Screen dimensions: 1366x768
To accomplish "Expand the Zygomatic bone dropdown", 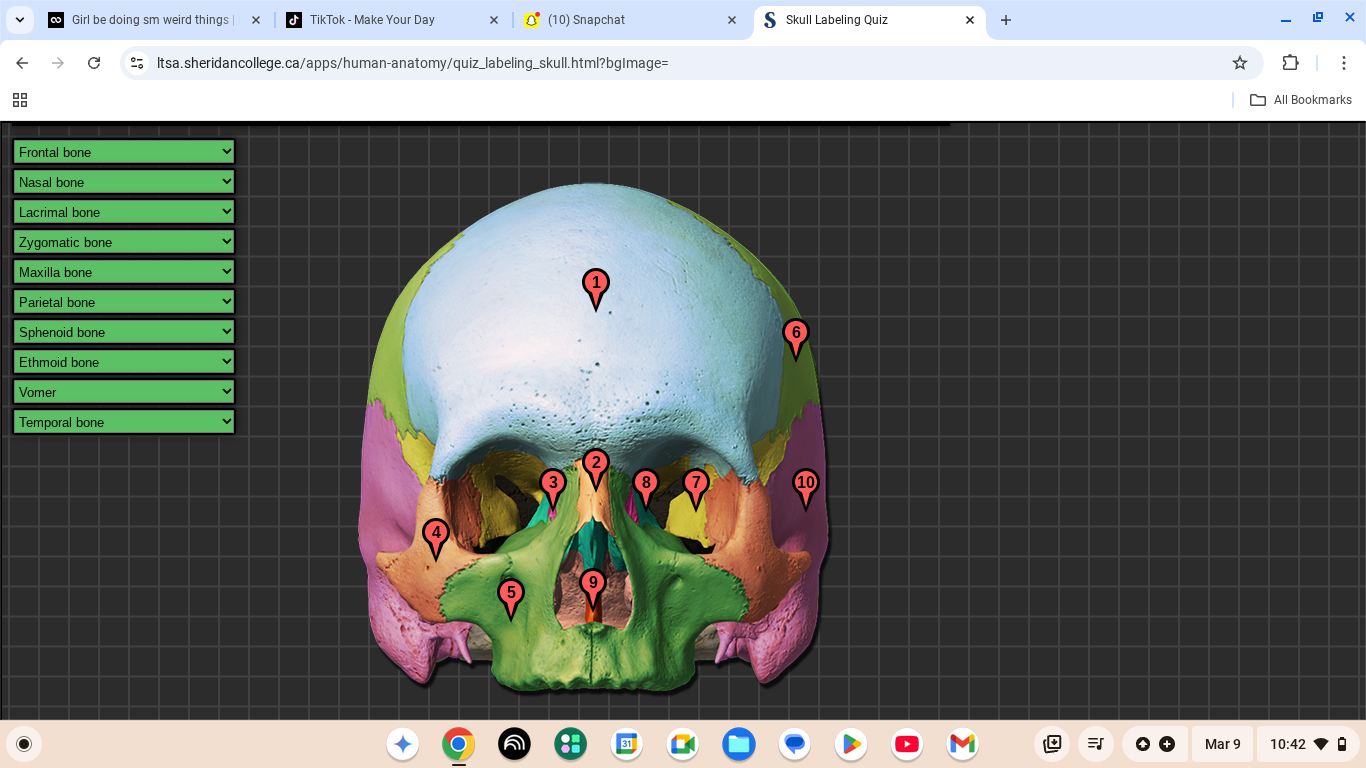I will click(124, 242).
